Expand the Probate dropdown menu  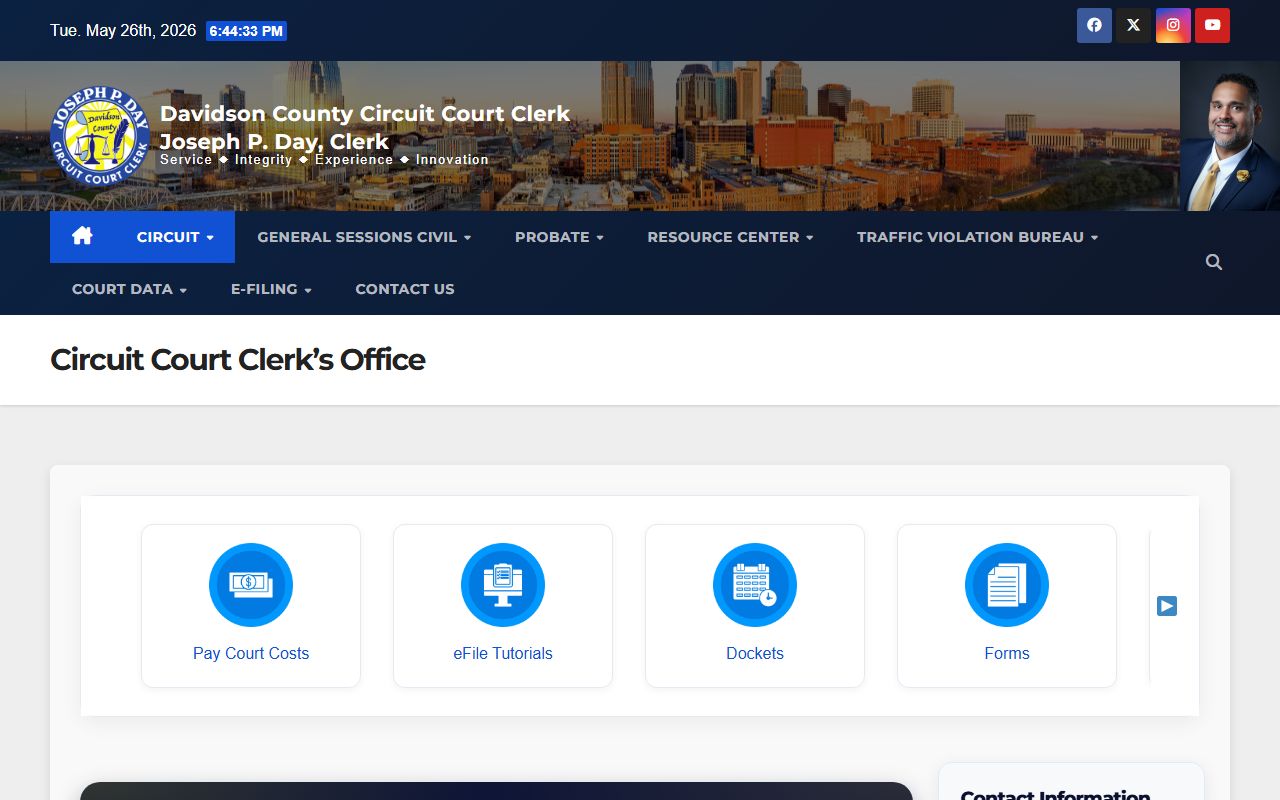tap(559, 237)
